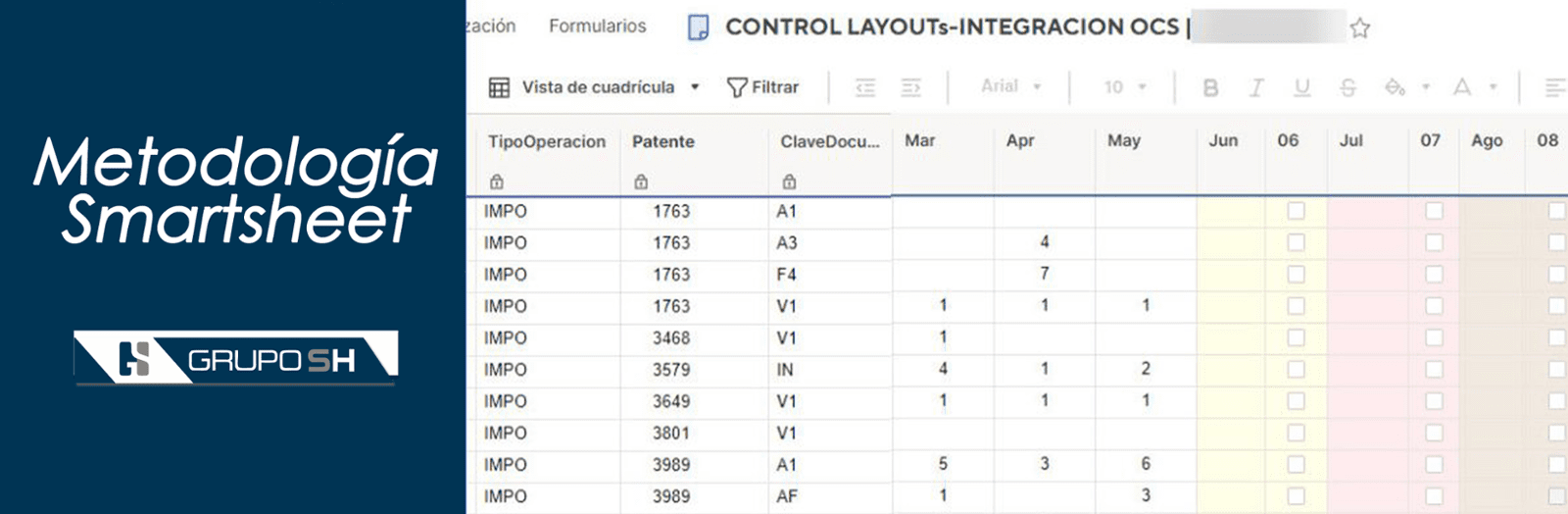Click the Filtrar funnel icon

(x=737, y=87)
